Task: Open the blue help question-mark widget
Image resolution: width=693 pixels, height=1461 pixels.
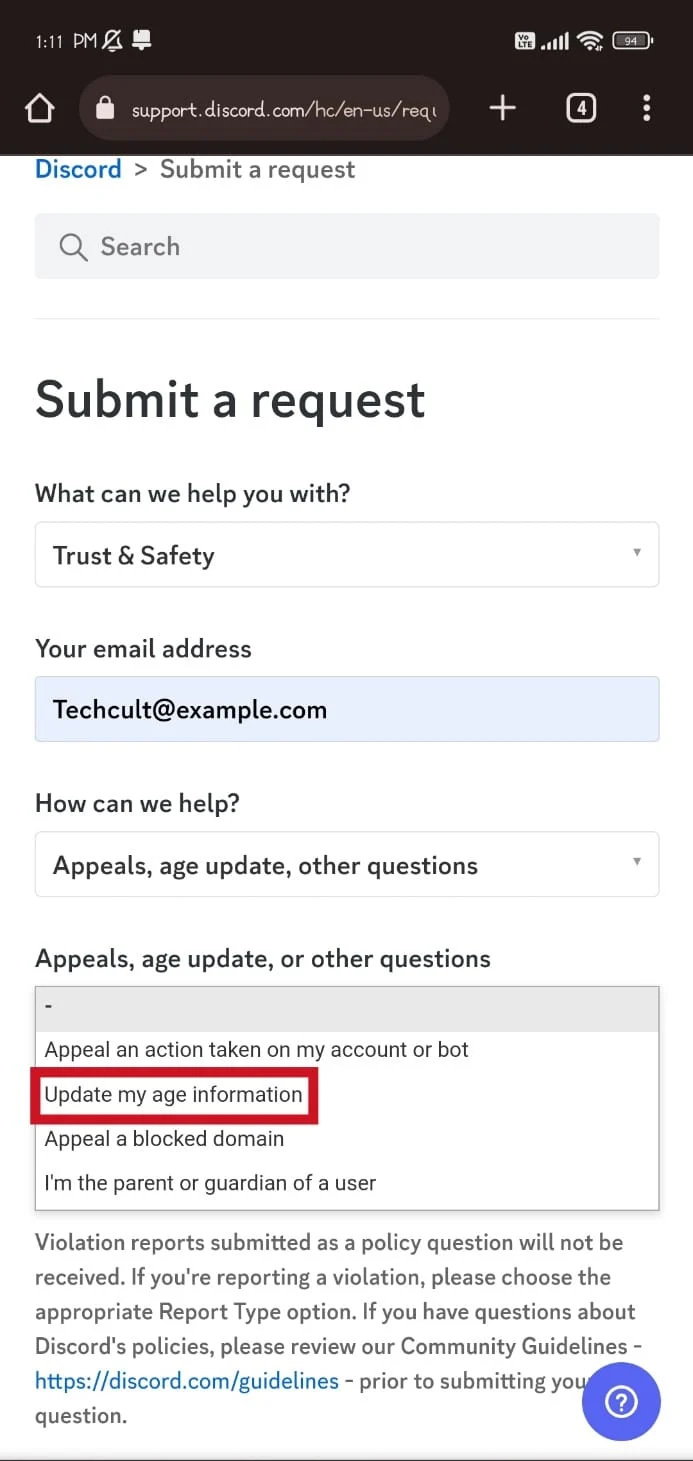Action: click(x=621, y=1404)
